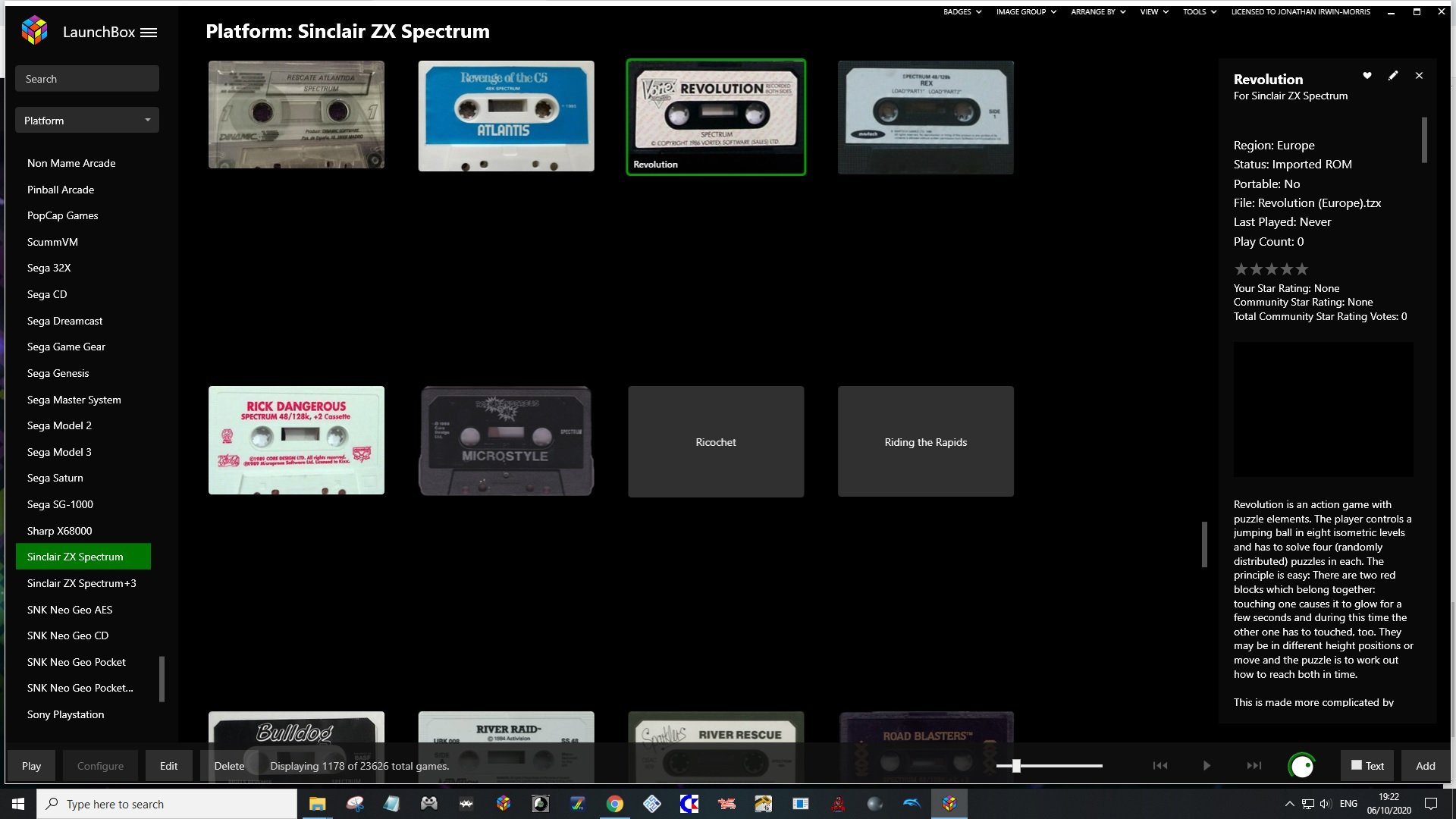Select Sinclair ZX Spectrum+3 platform
The width and height of the screenshot is (1456, 819).
83,583
